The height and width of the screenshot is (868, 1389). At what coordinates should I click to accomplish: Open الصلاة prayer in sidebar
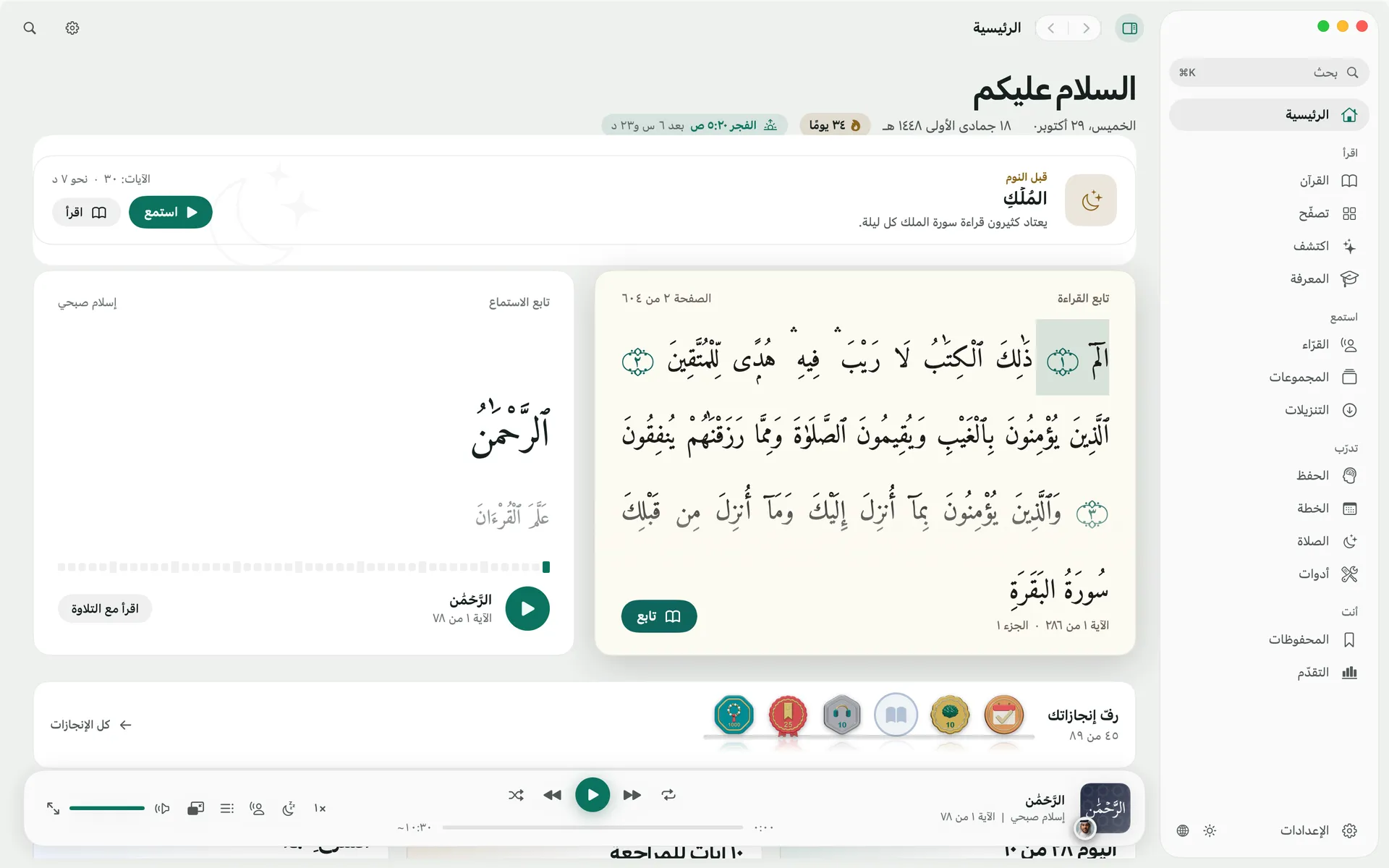pyautogui.click(x=1269, y=541)
